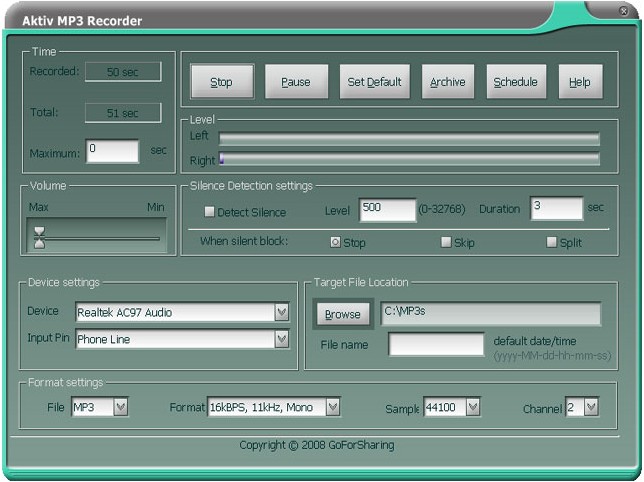
Task: Click the silence Duration input field
Action: point(557,209)
